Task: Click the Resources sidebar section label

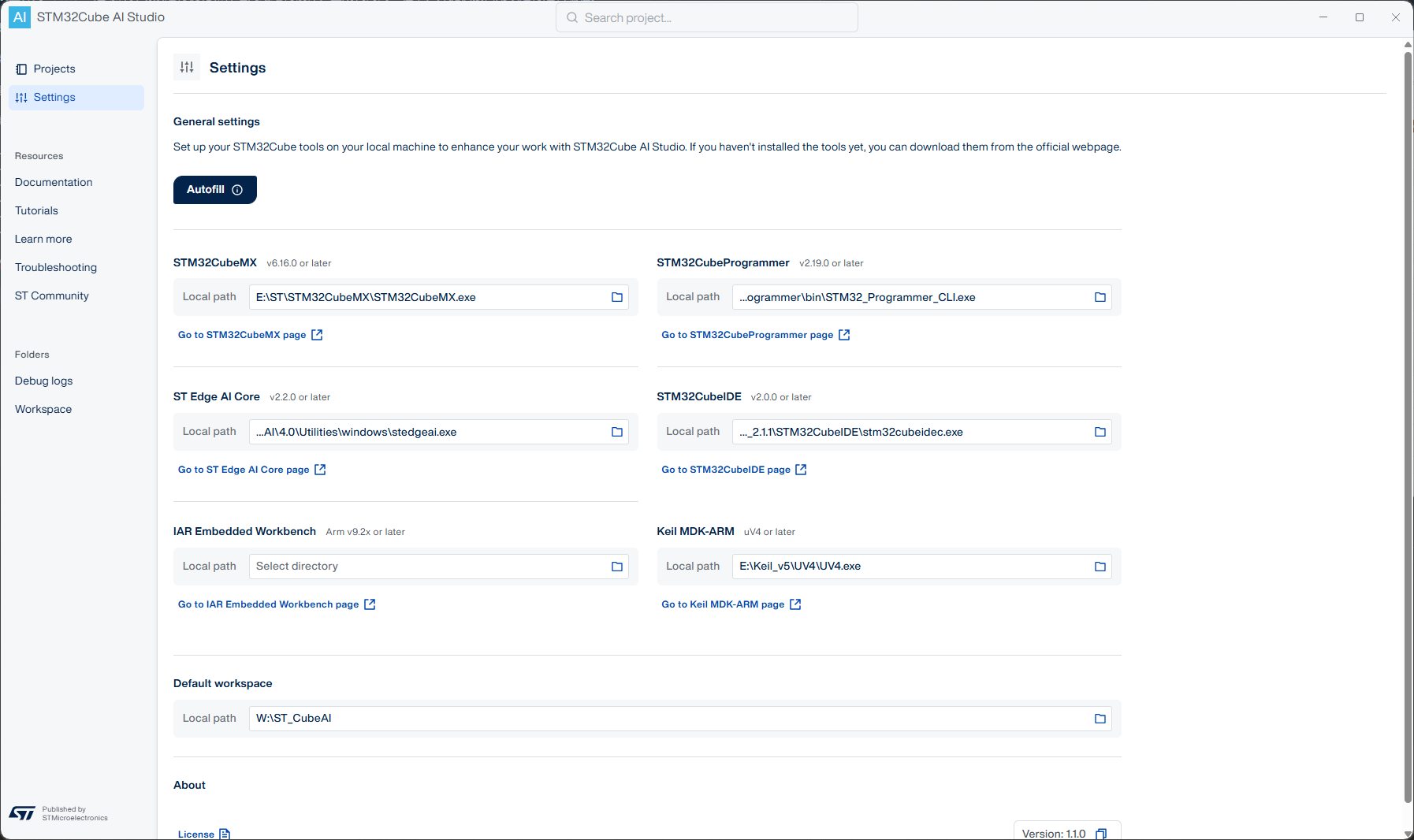Action: [x=39, y=157]
